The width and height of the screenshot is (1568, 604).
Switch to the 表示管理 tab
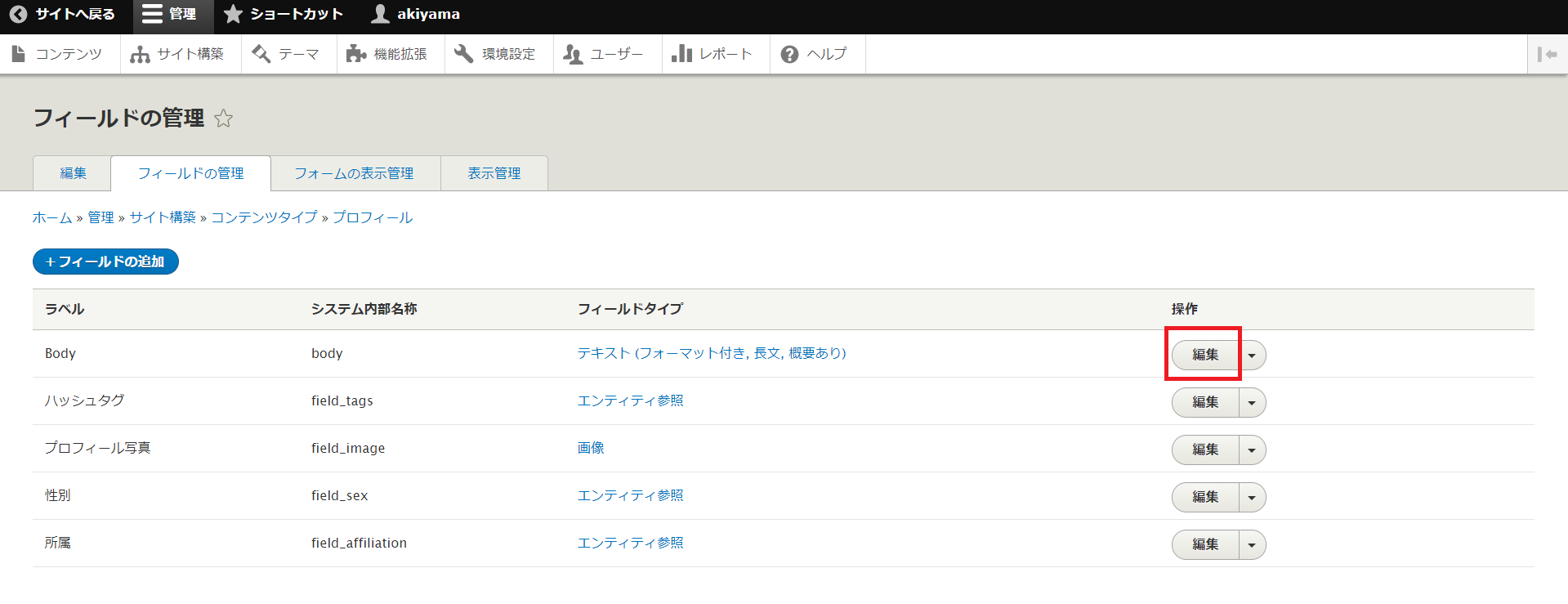coord(494,173)
